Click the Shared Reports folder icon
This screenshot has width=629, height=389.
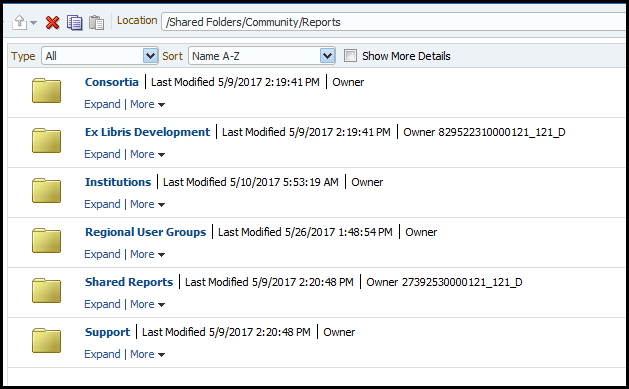47,291
